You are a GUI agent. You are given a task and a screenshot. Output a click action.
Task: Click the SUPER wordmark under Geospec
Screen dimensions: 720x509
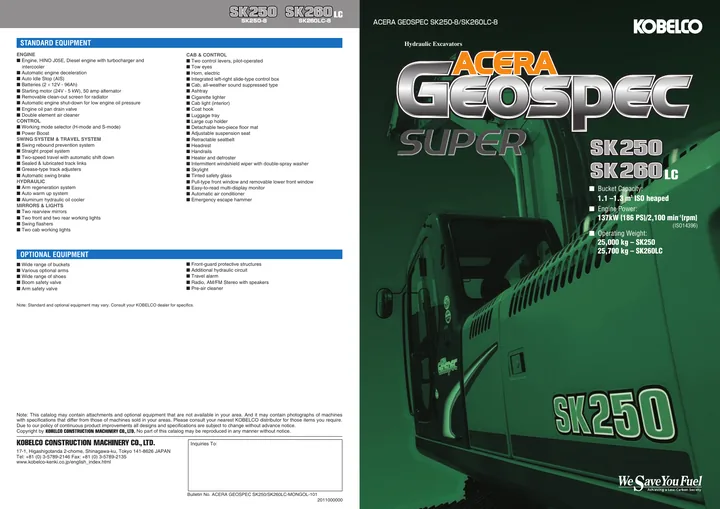point(462,142)
